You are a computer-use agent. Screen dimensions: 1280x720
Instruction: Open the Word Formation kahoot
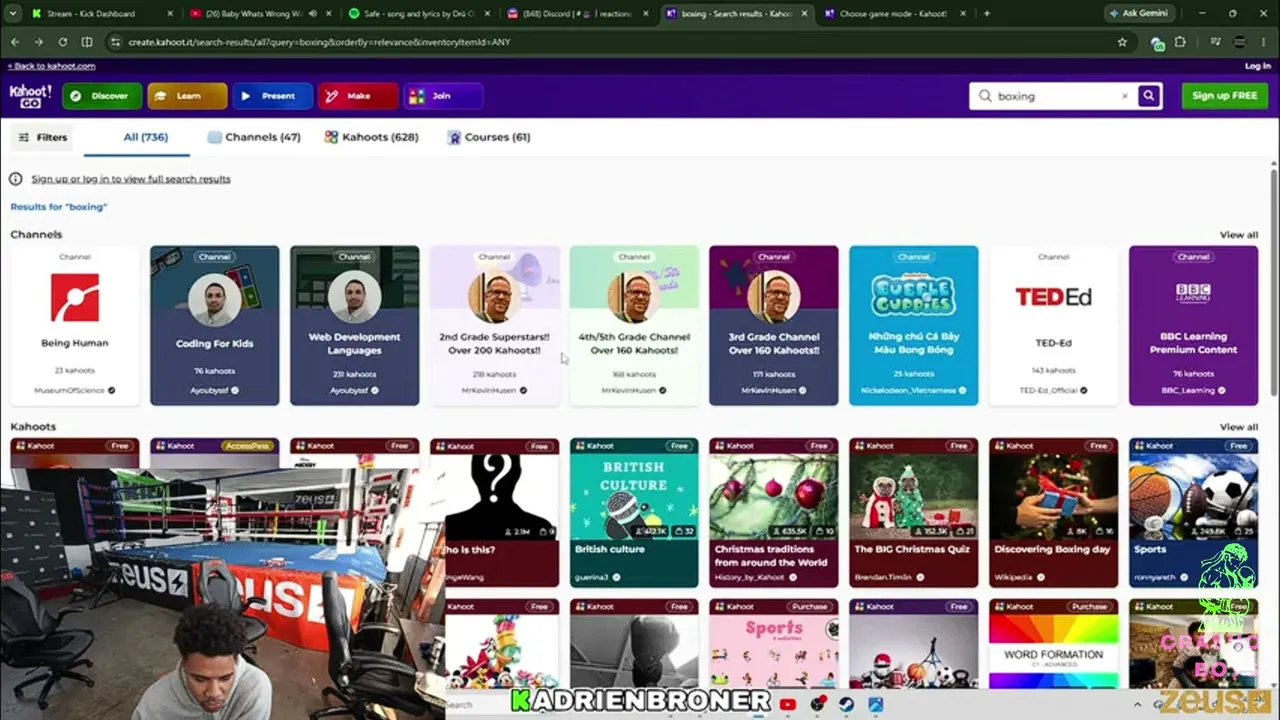tap(1054, 644)
